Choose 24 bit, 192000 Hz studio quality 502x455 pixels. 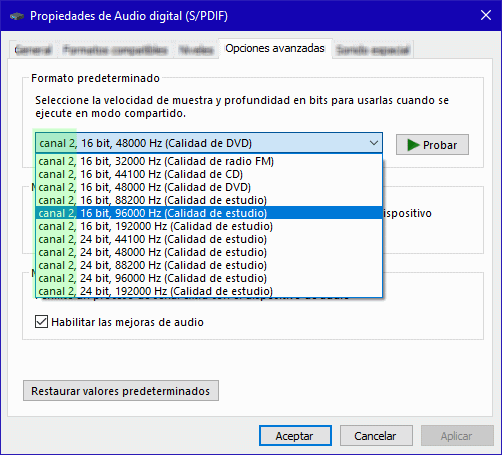[209, 291]
